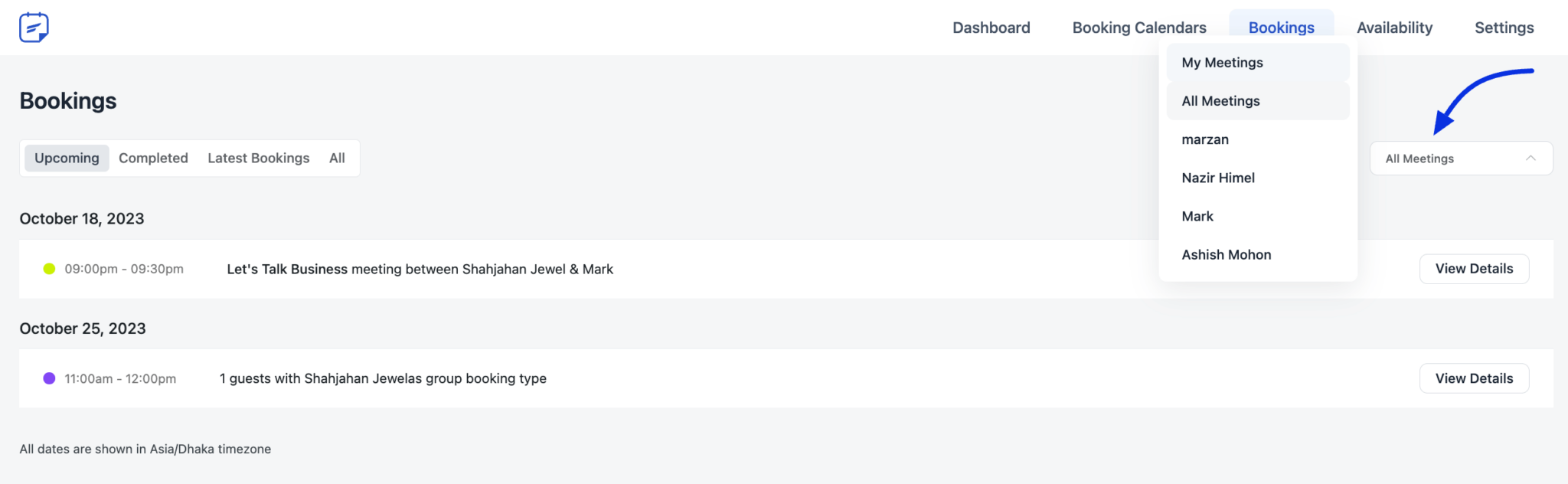Filter meetings by Nazir Himel

point(1218,178)
